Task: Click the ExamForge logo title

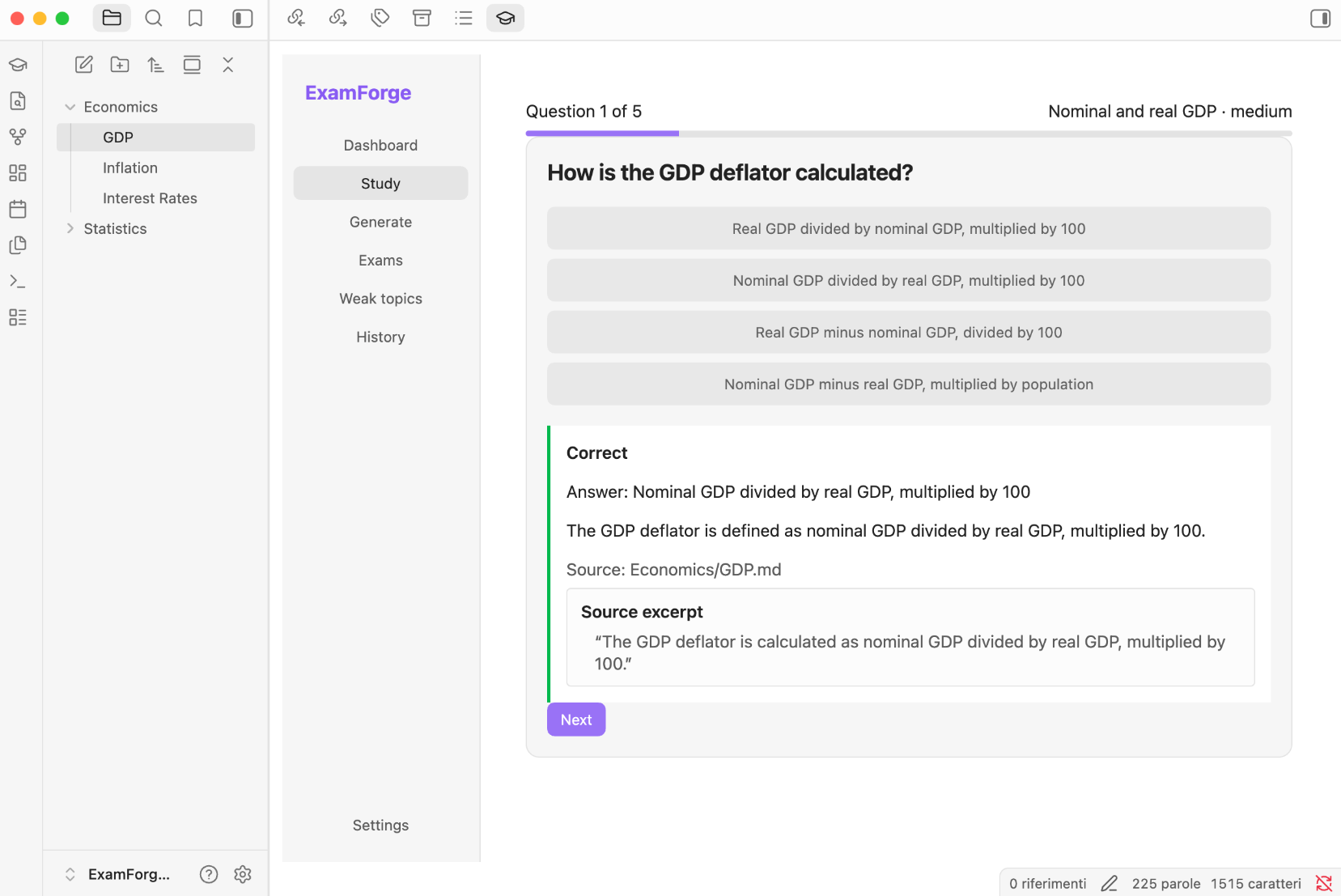Action: (358, 93)
